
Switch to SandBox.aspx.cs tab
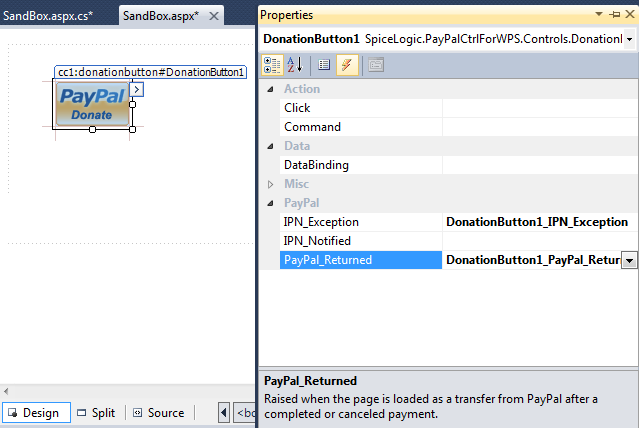pos(55,17)
